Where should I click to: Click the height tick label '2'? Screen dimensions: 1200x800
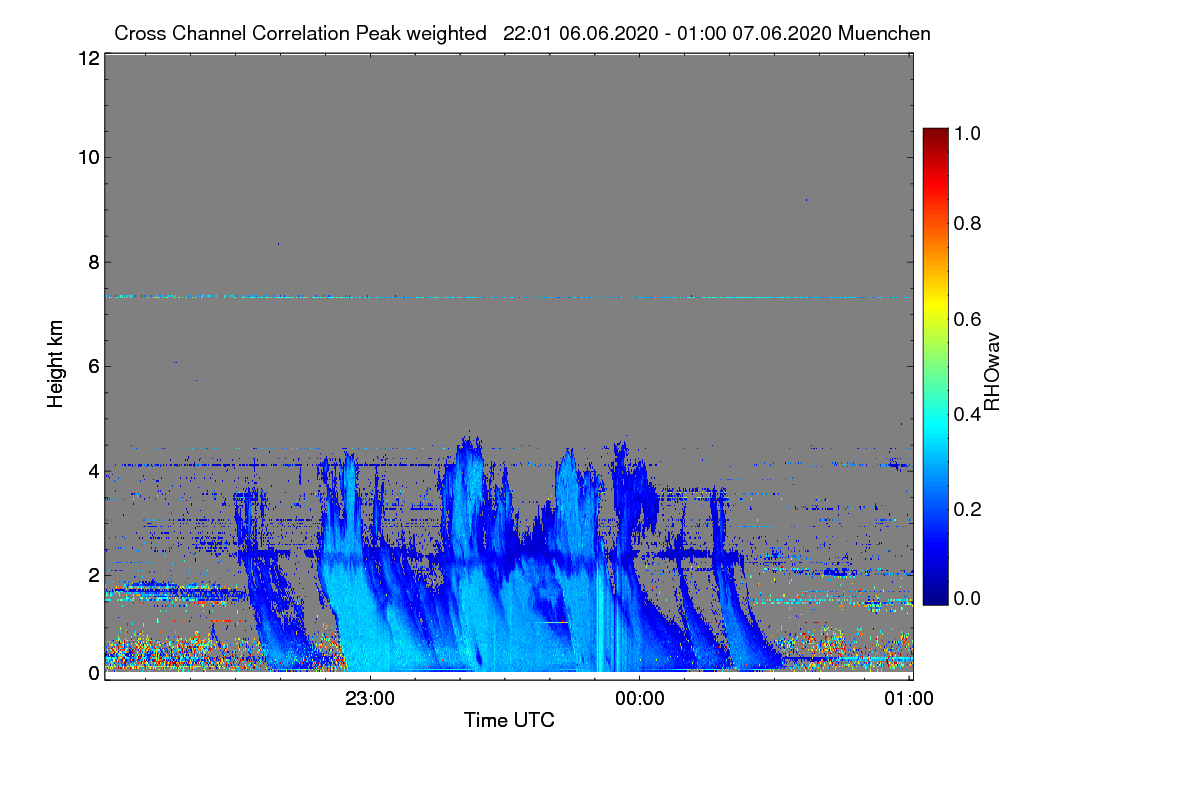[x=93, y=576]
